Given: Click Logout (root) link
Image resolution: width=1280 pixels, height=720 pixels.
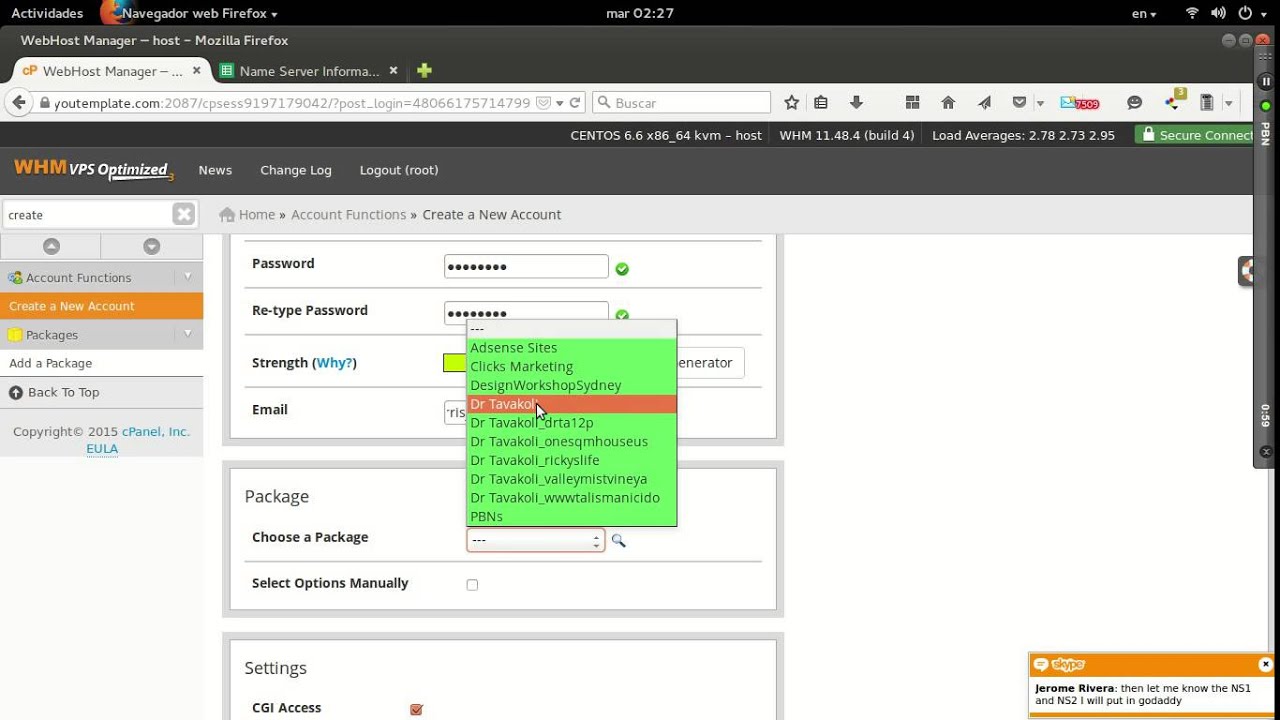Looking at the screenshot, I should click(399, 170).
